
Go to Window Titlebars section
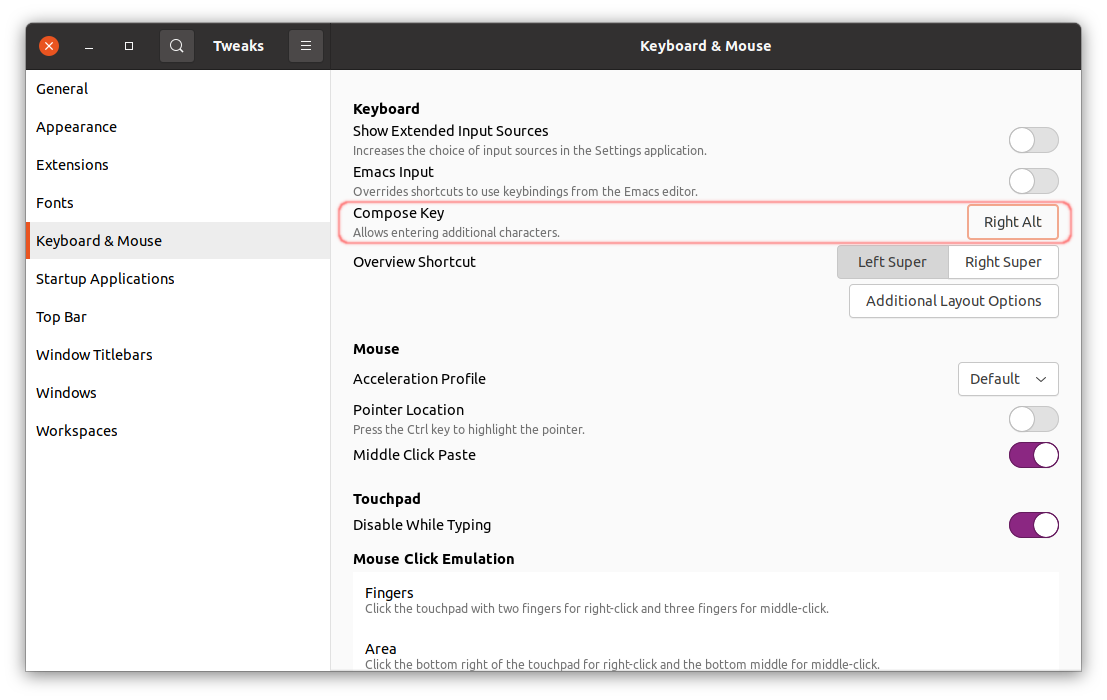pos(178,355)
